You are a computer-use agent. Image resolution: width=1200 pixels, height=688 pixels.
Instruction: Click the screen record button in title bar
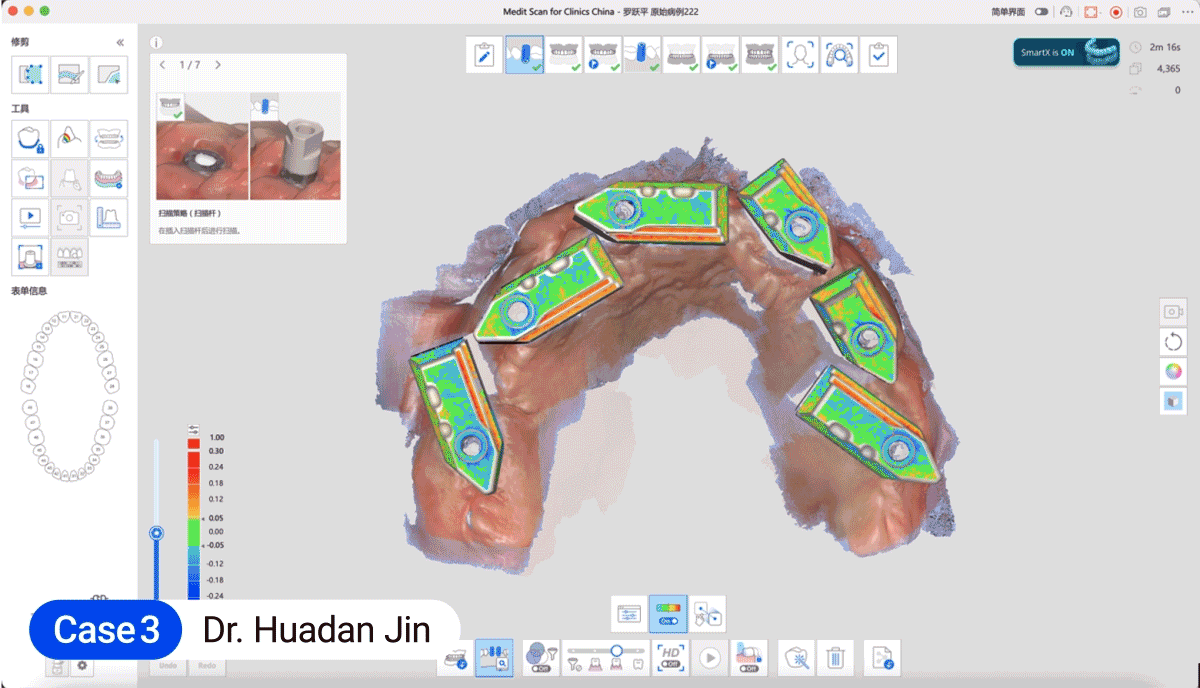(x=1115, y=11)
